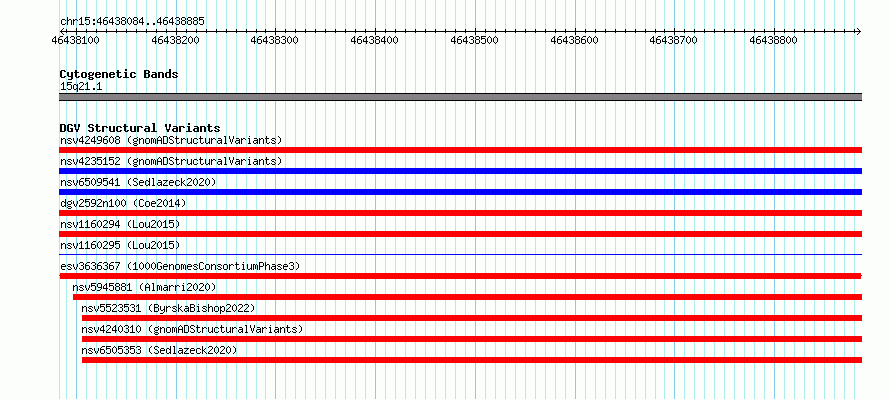Screen dimensions: 890x399
Task: Select the red bar under nsv6505353
Action: coord(472,360)
